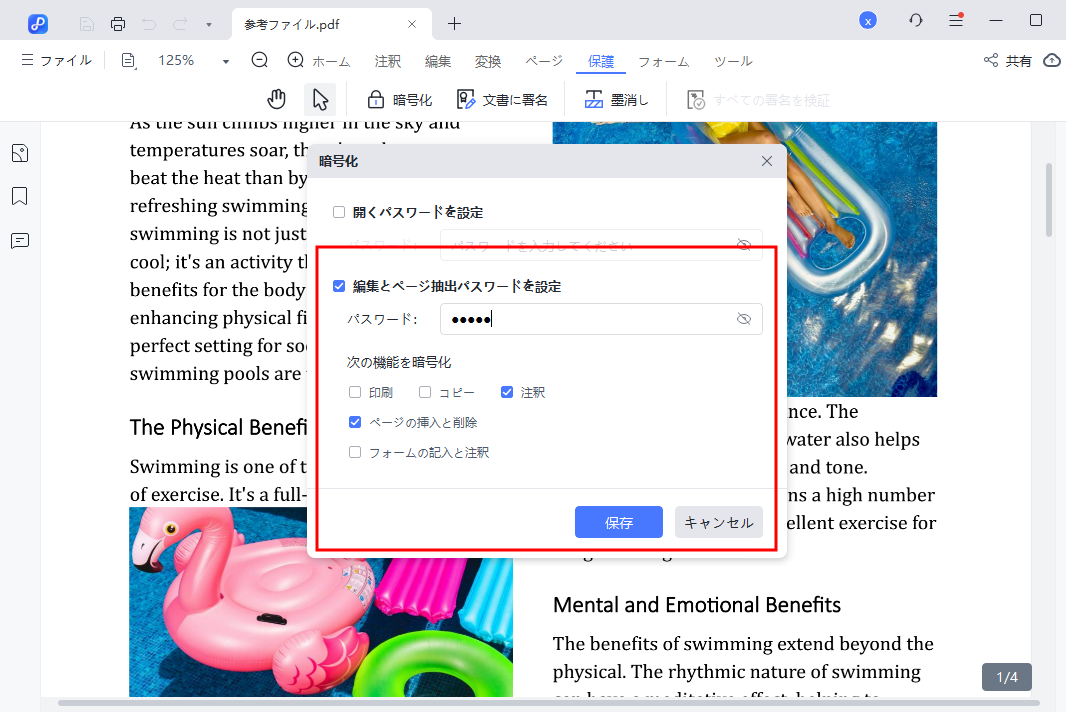Switch to the 注釈 tab
The width and height of the screenshot is (1066, 712).
point(388,61)
